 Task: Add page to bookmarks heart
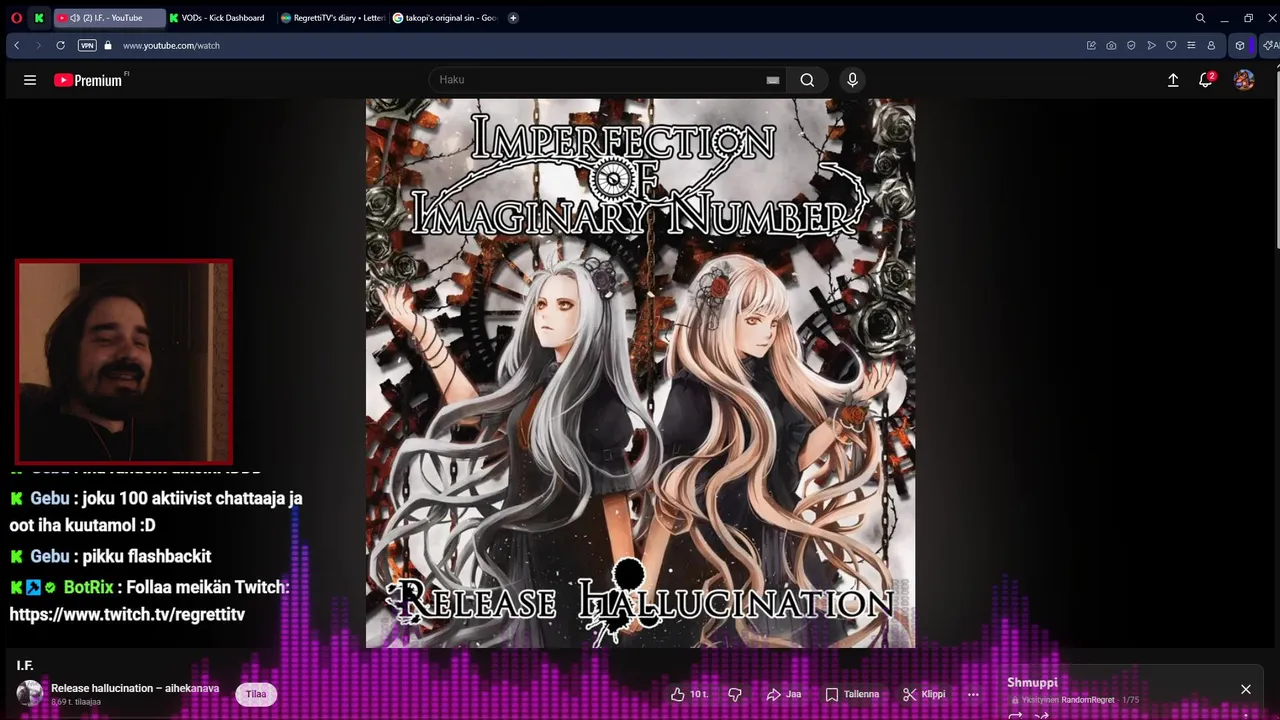1171,45
